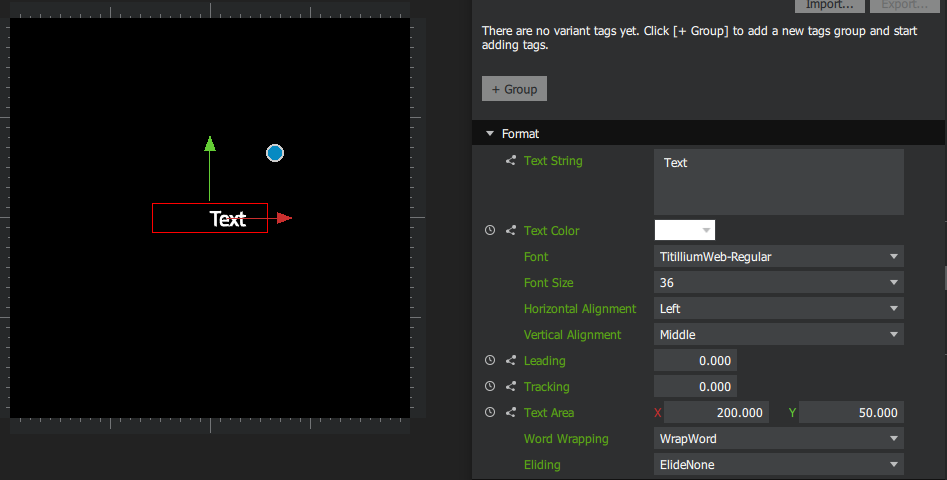Grab the green Y-axis arrow handle
The width and height of the screenshot is (947, 480).
(x=210, y=144)
